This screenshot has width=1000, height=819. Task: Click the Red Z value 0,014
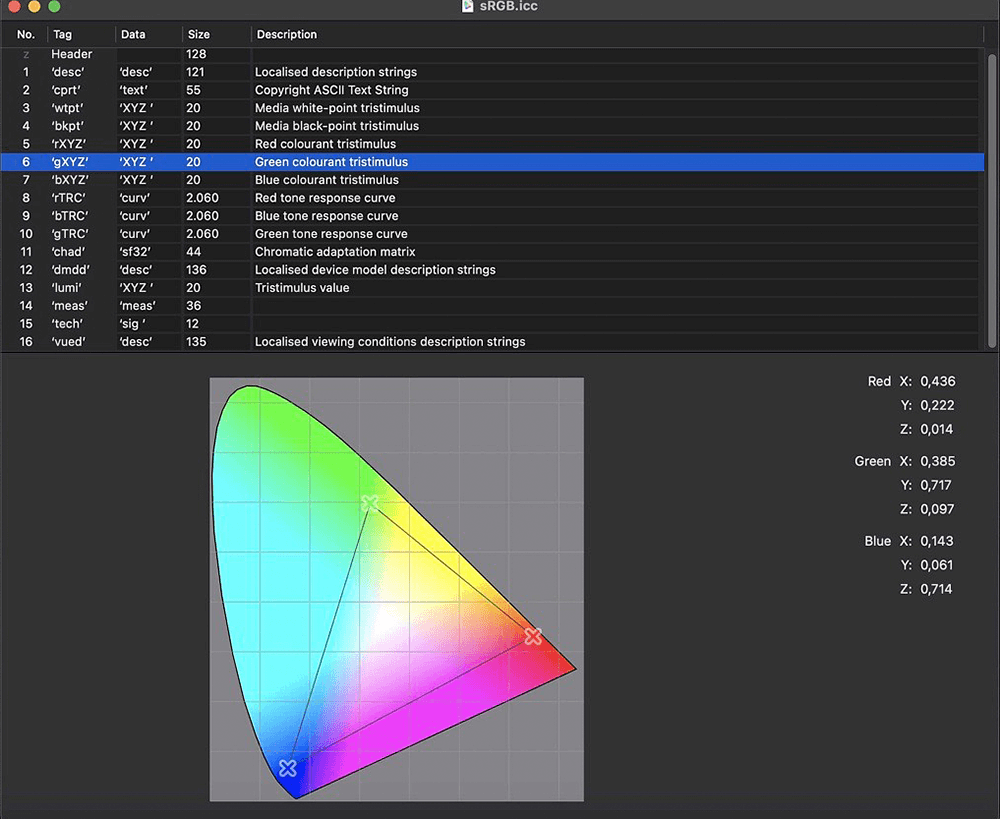coord(936,429)
